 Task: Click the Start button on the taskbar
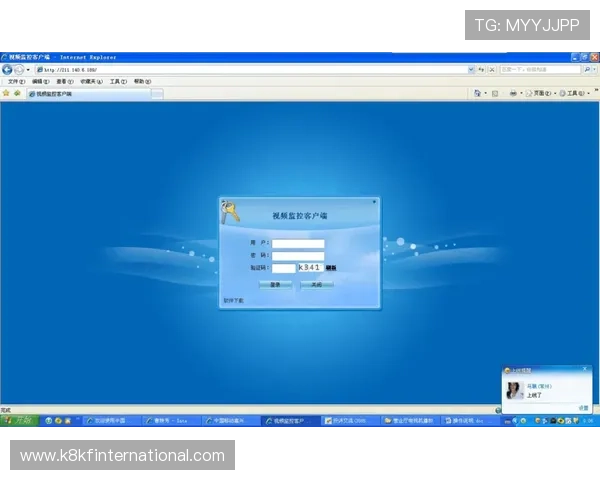[18, 421]
